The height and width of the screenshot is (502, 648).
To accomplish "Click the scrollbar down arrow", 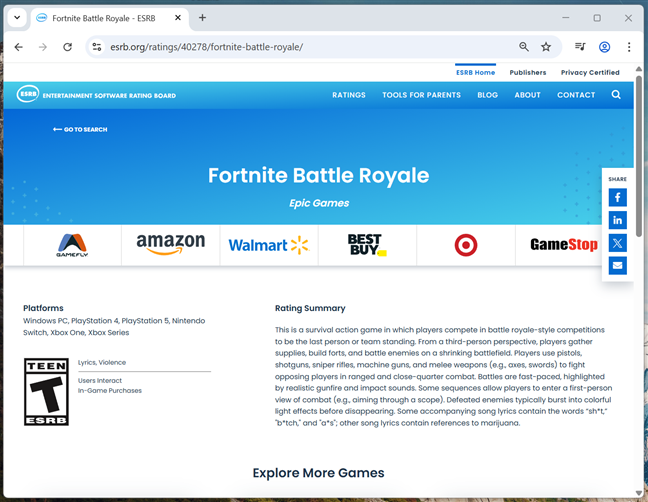I will click(639, 493).
